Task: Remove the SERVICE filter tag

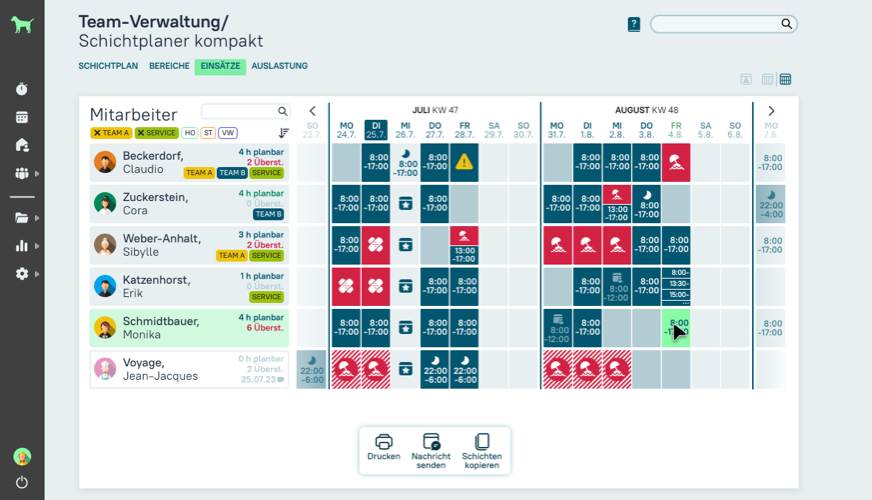Action: (x=142, y=133)
